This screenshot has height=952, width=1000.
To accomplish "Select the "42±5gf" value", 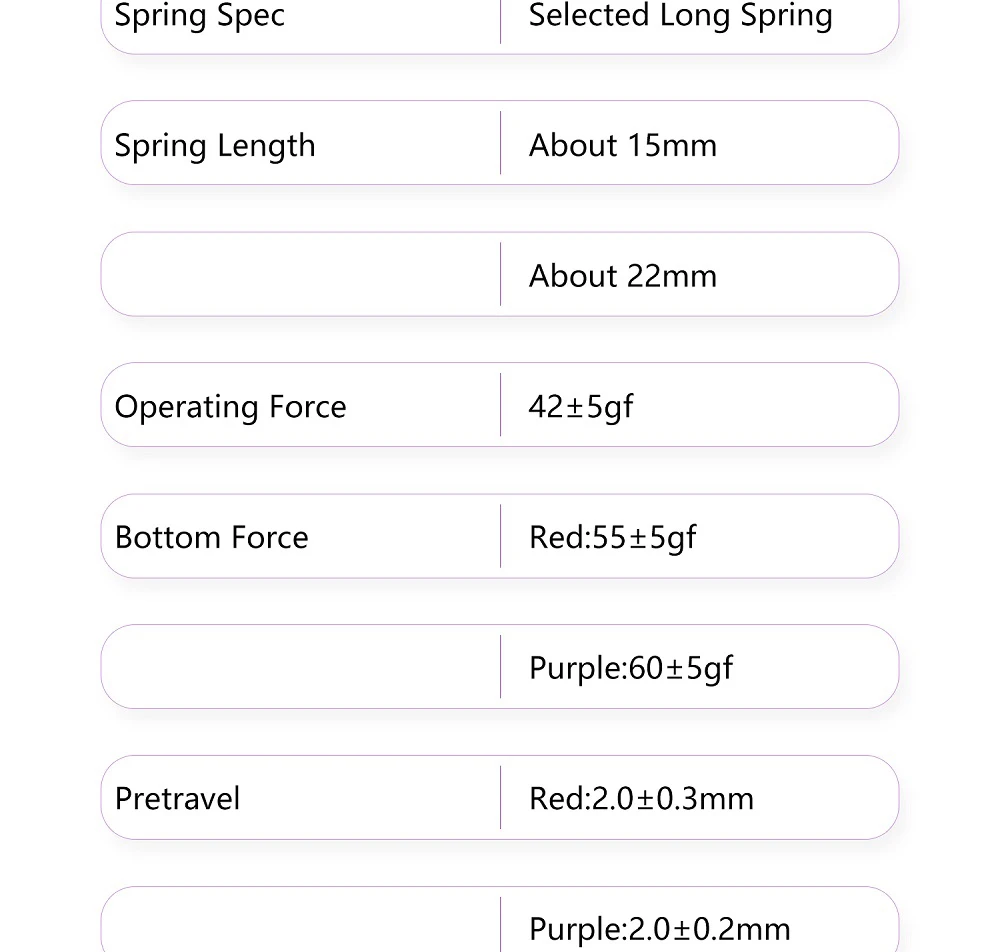I will (580, 407).
